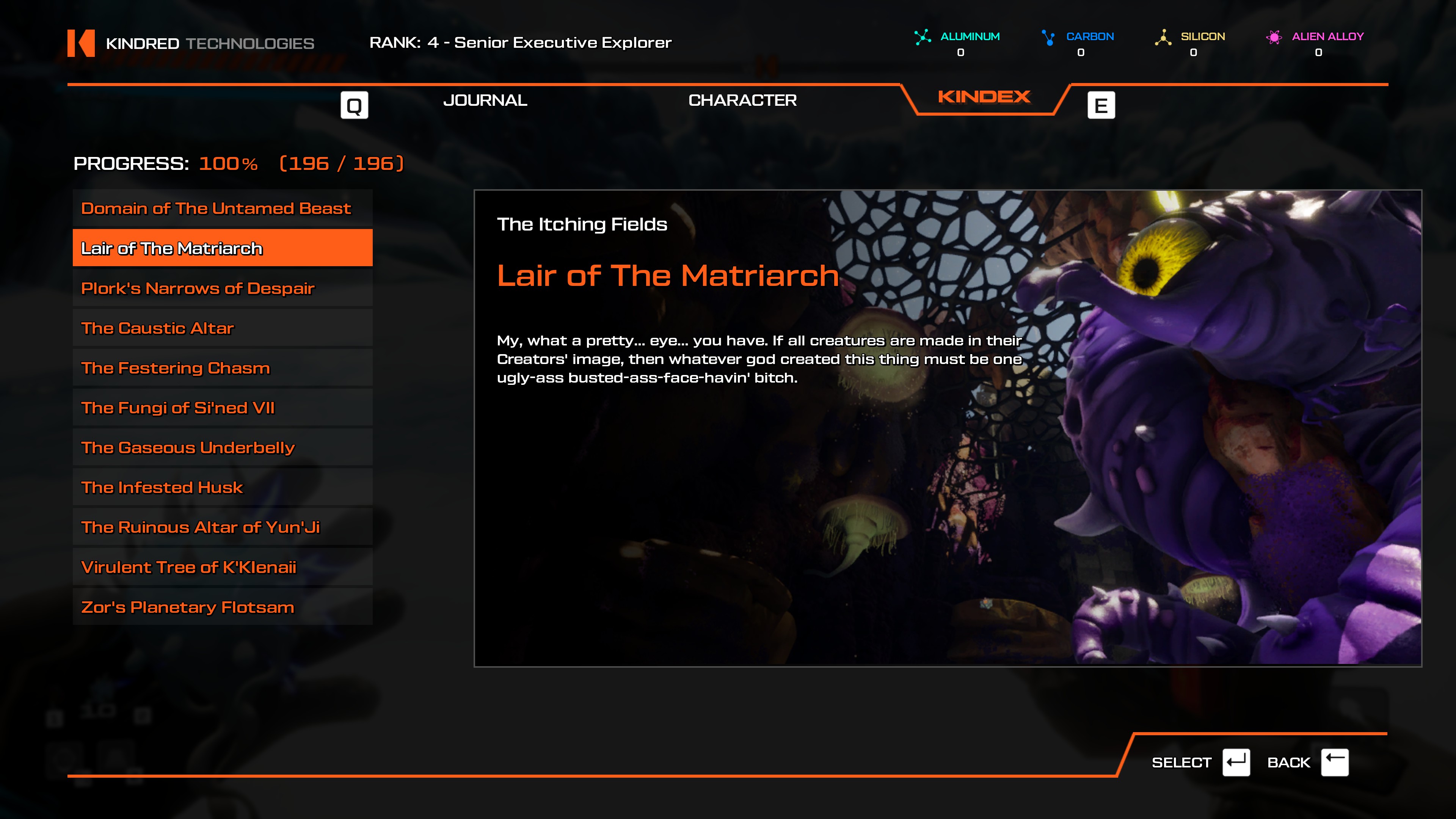Open the Kindex tab

tap(984, 97)
